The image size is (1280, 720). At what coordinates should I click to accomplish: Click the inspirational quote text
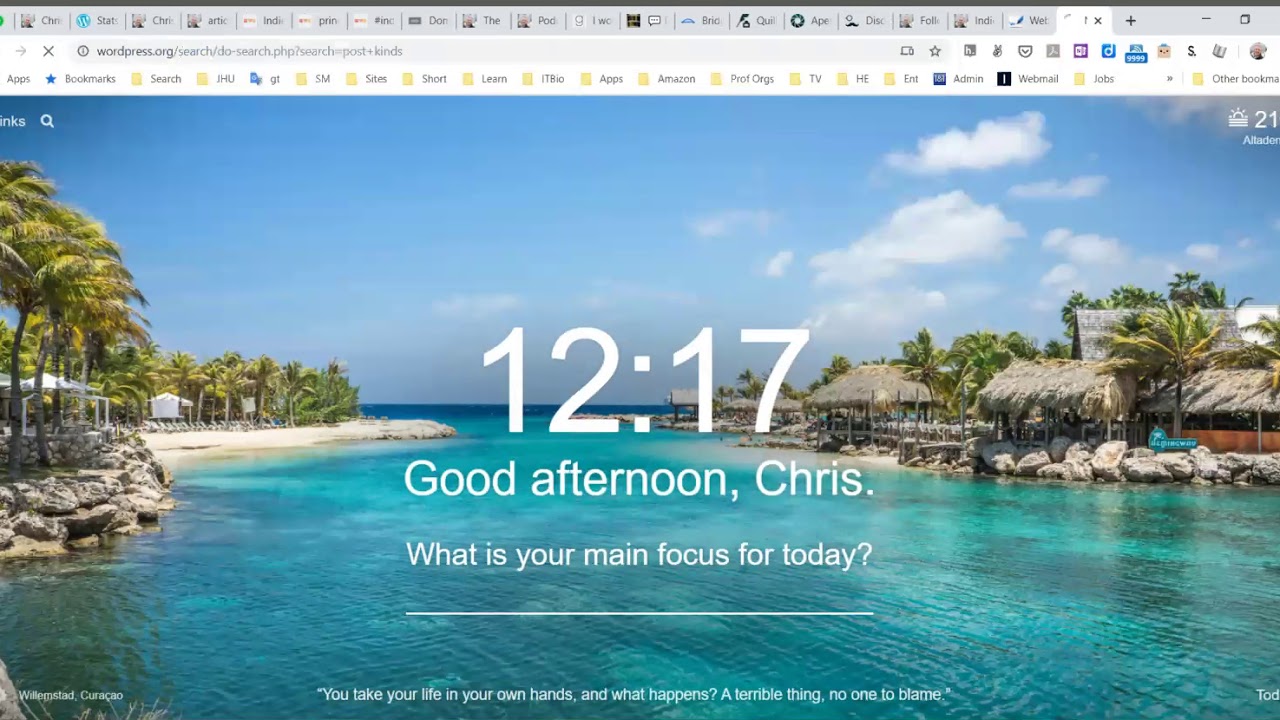click(x=633, y=694)
